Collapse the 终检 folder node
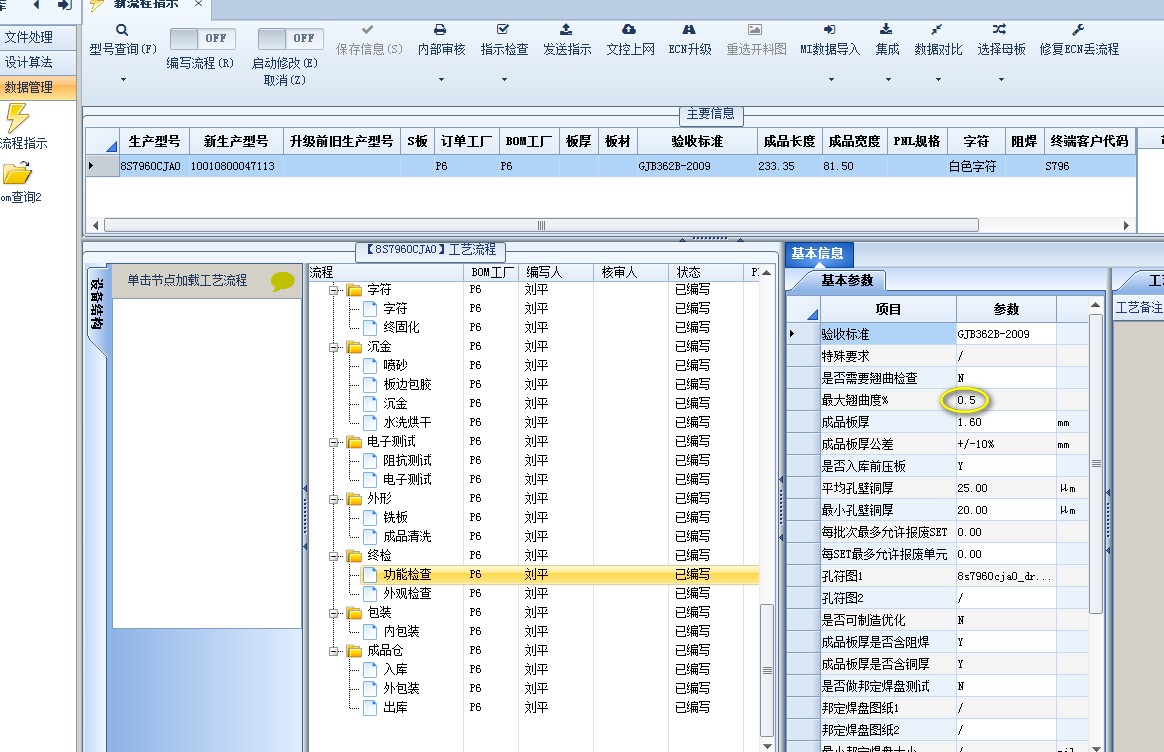The height and width of the screenshot is (752, 1164). click(334, 556)
